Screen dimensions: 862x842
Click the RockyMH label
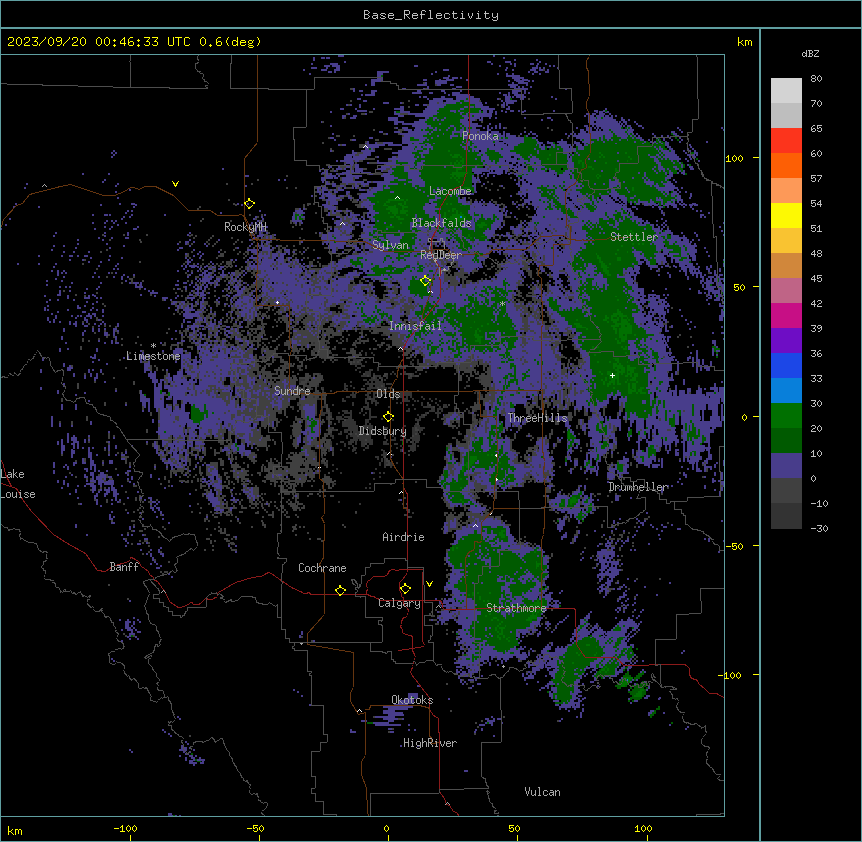(245, 227)
